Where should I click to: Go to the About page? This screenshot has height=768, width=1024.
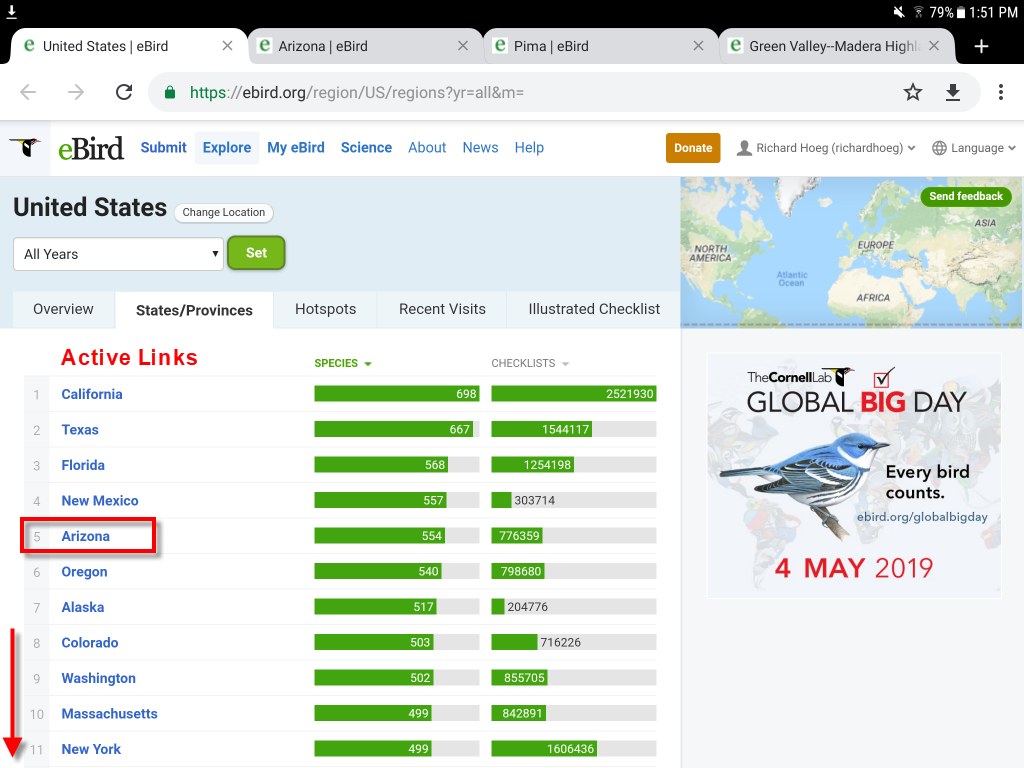coord(427,148)
